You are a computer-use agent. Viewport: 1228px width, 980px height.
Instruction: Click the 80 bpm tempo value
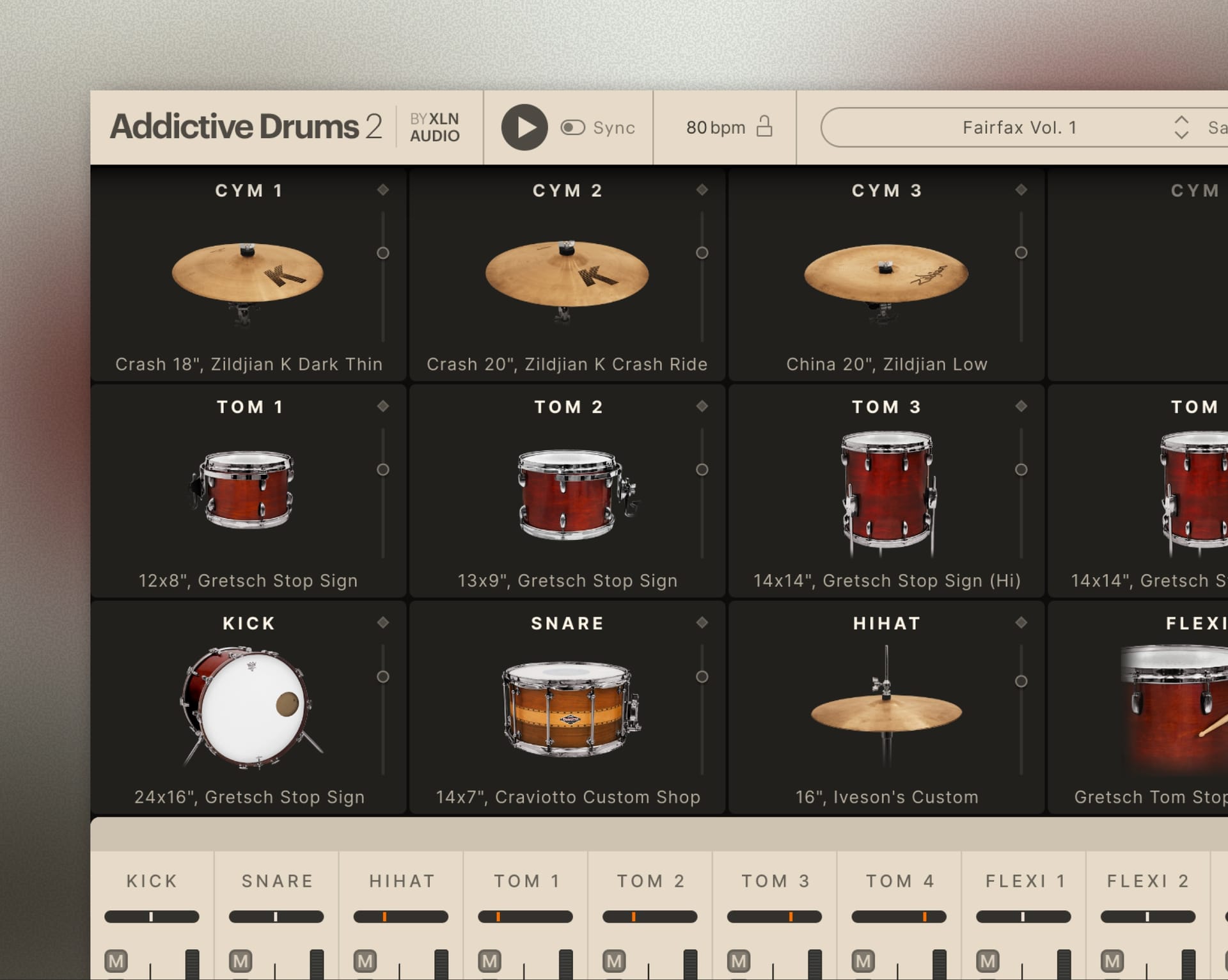pos(716,127)
